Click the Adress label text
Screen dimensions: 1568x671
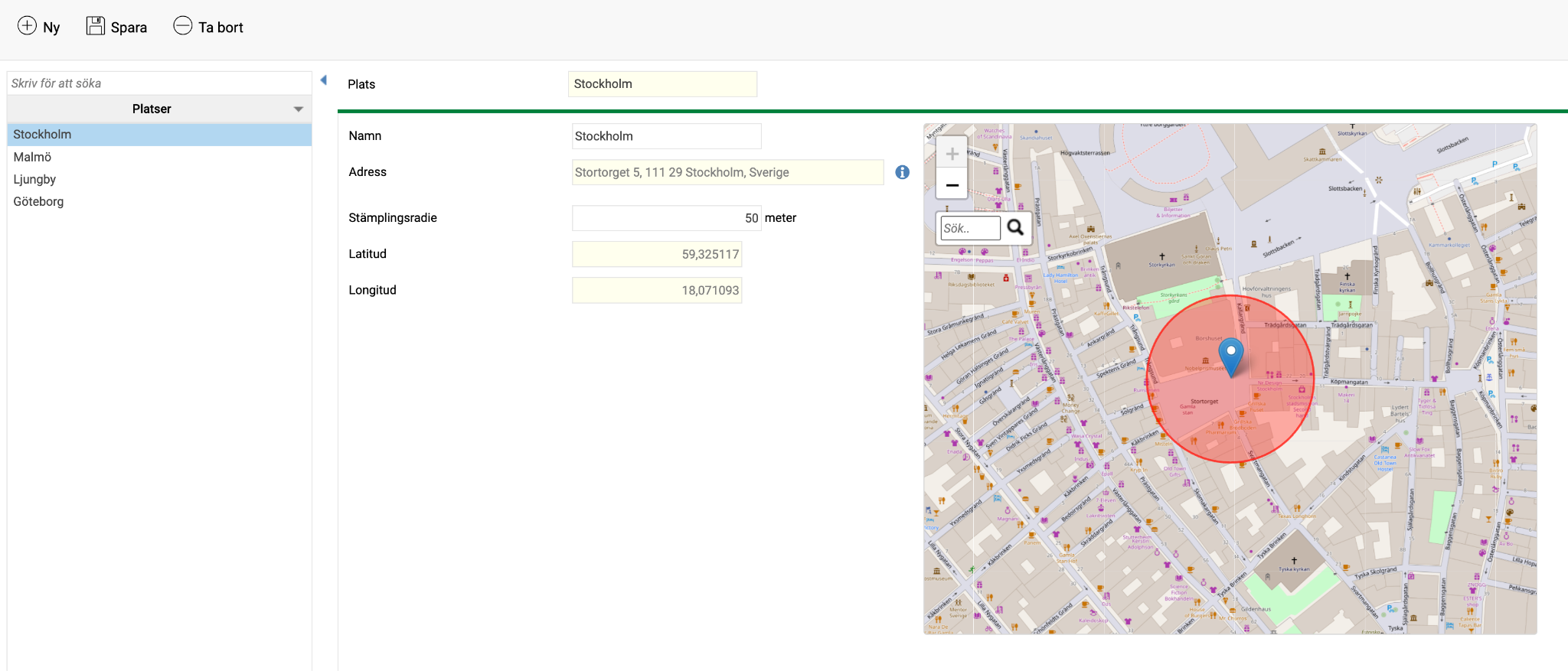[367, 172]
